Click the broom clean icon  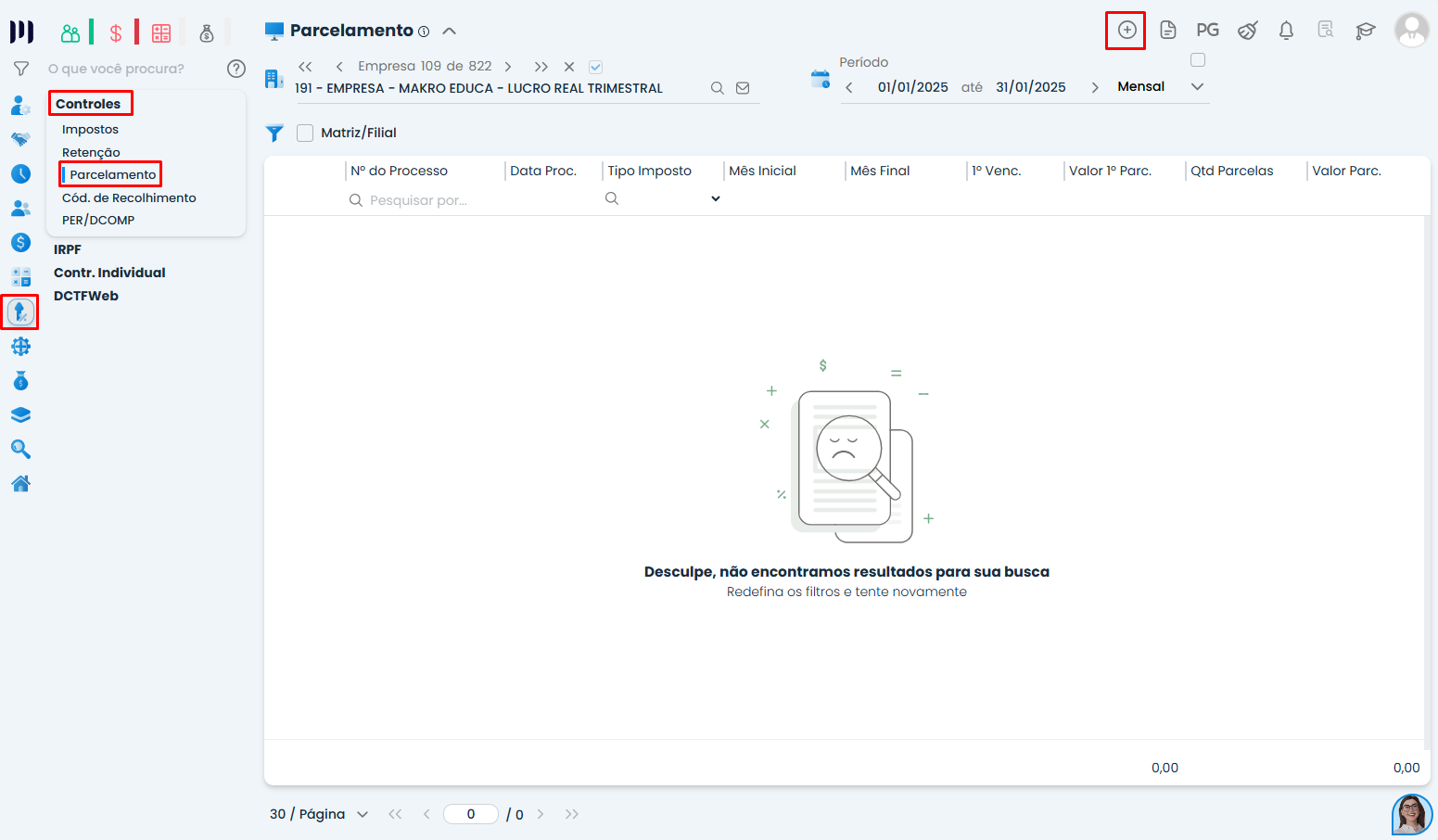point(1247,30)
